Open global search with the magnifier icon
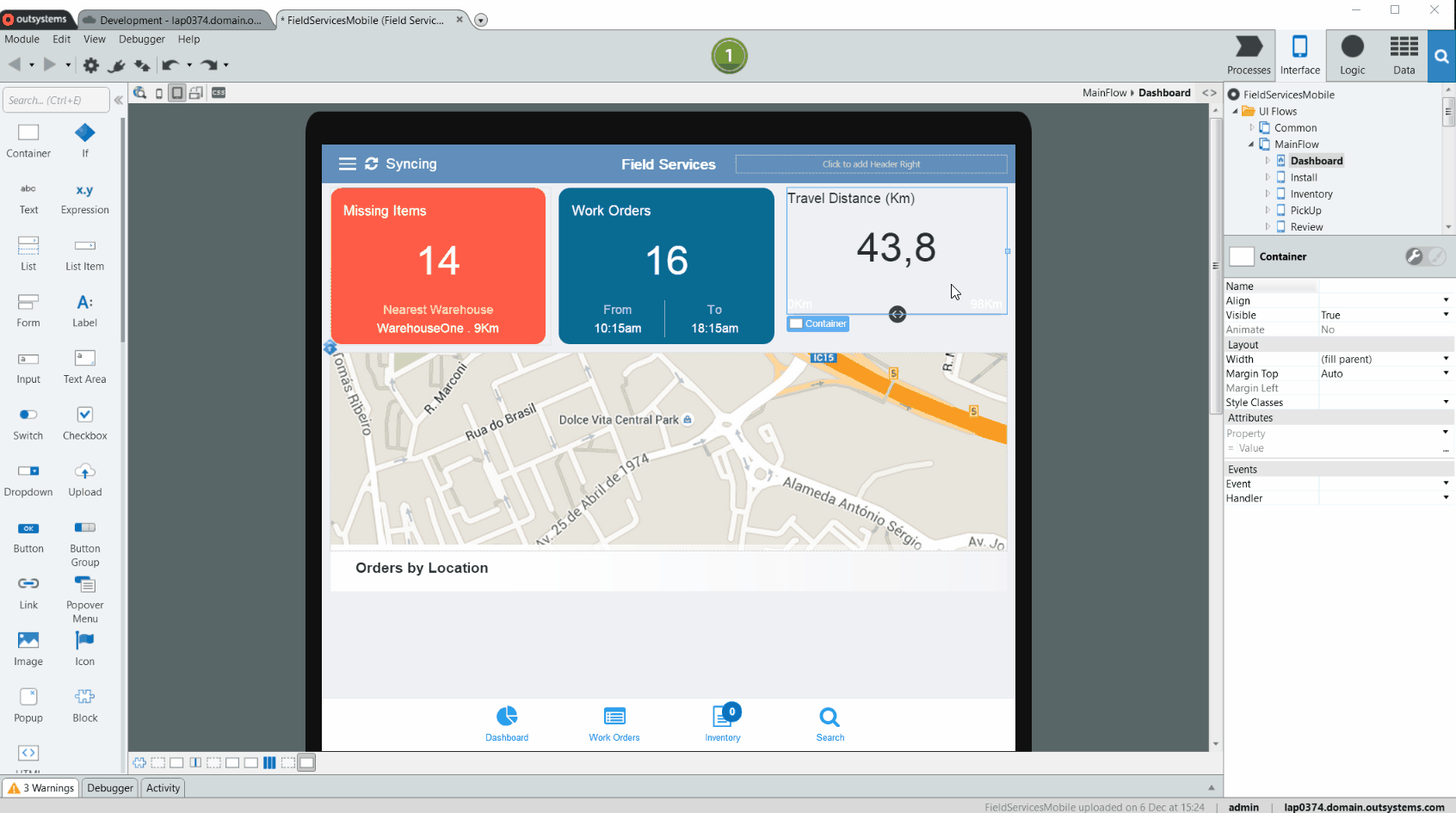The width and height of the screenshot is (1456, 813). click(x=1442, y=55)
